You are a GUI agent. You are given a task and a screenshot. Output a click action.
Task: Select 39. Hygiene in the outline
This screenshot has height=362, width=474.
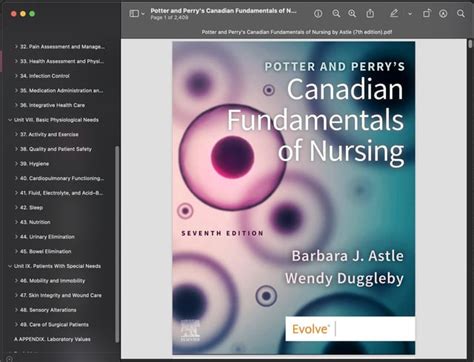(x=34, y=164)
